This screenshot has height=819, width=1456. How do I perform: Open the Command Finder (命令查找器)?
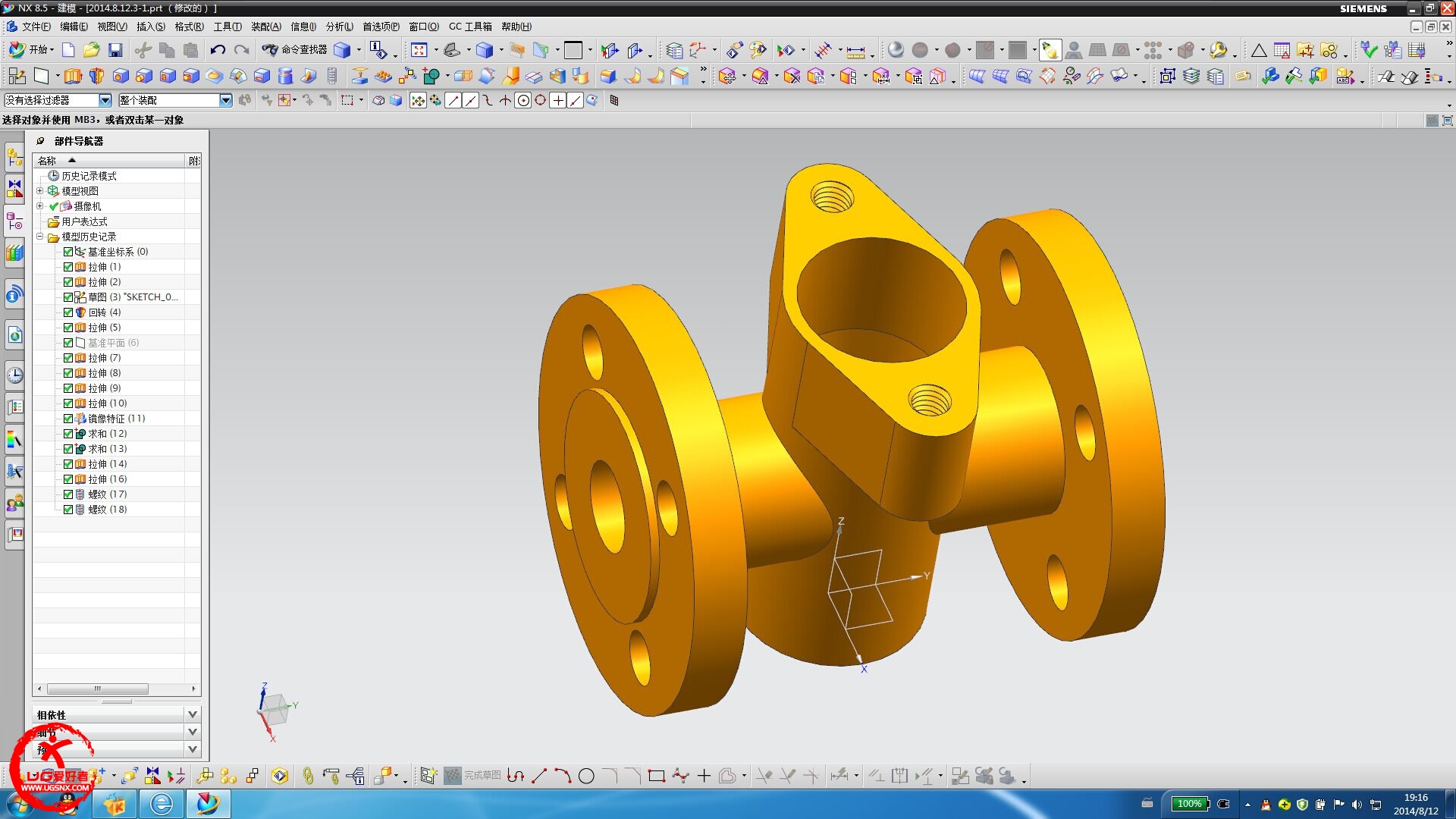[x=295, y=50]
